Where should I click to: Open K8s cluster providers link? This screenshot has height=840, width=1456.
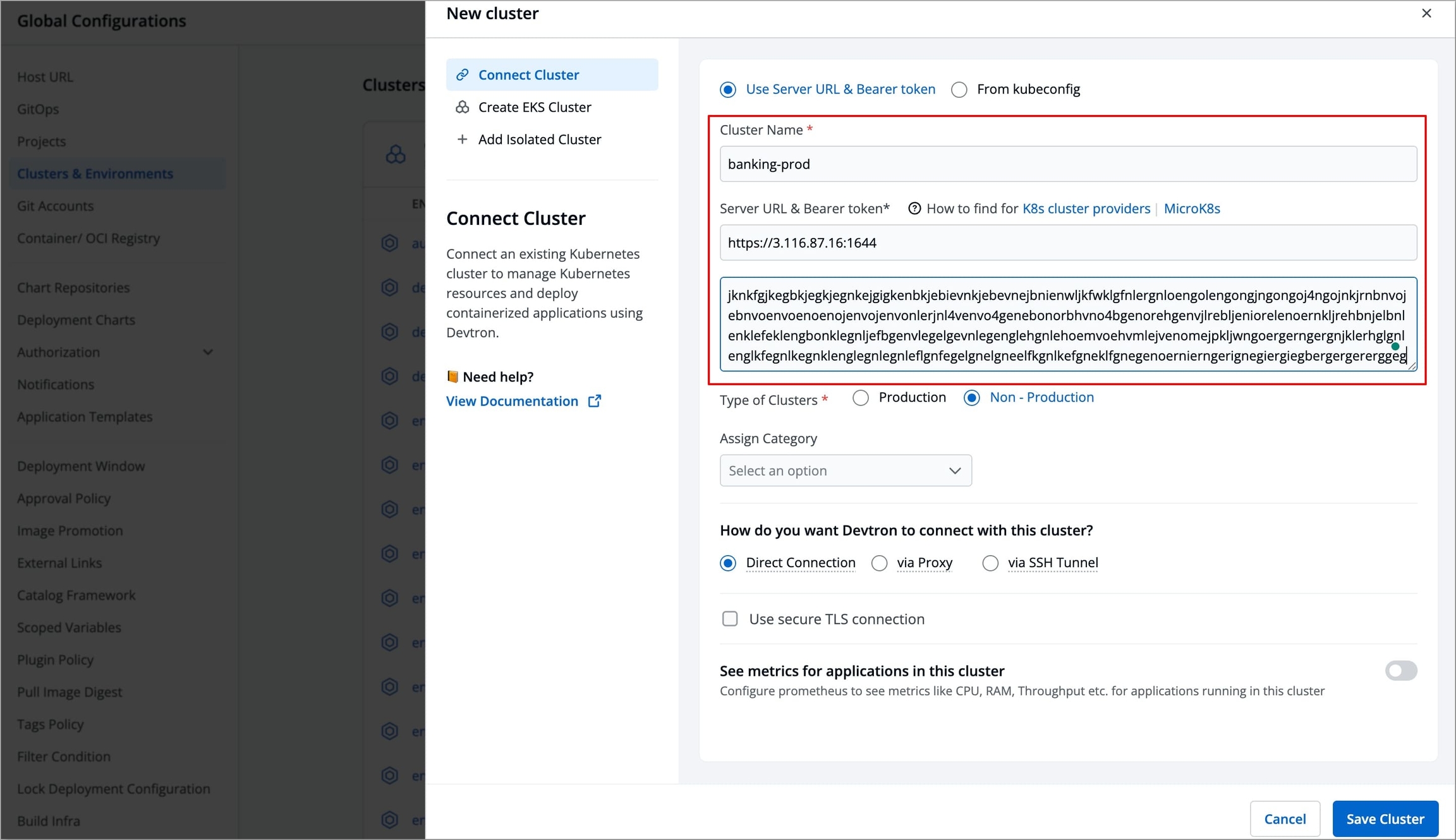(x=1086, y=208)
